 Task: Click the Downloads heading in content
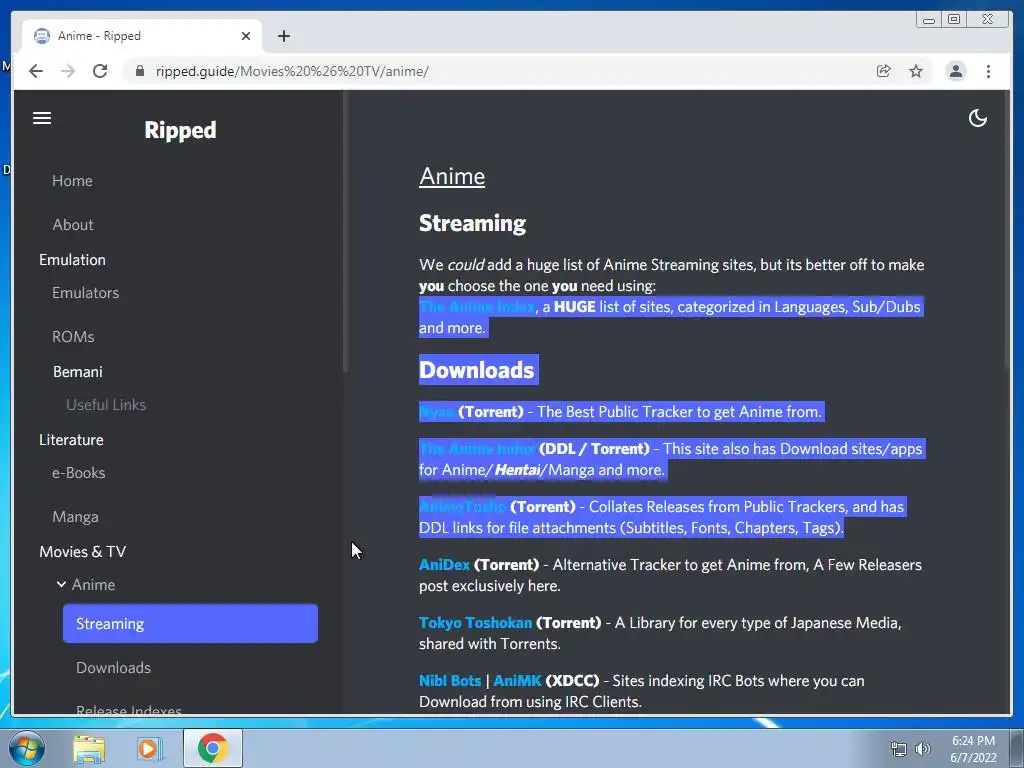coord(477,370)
